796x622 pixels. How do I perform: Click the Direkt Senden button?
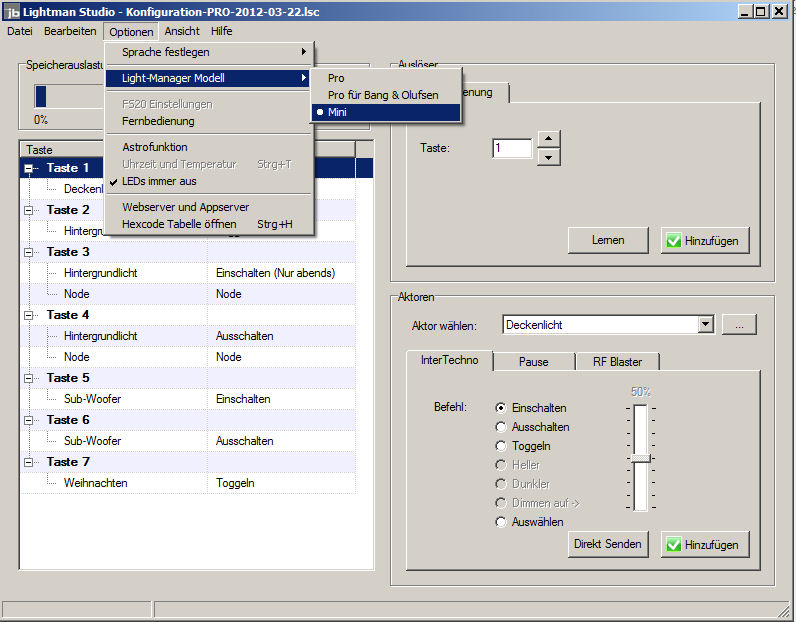pos(608,544)
